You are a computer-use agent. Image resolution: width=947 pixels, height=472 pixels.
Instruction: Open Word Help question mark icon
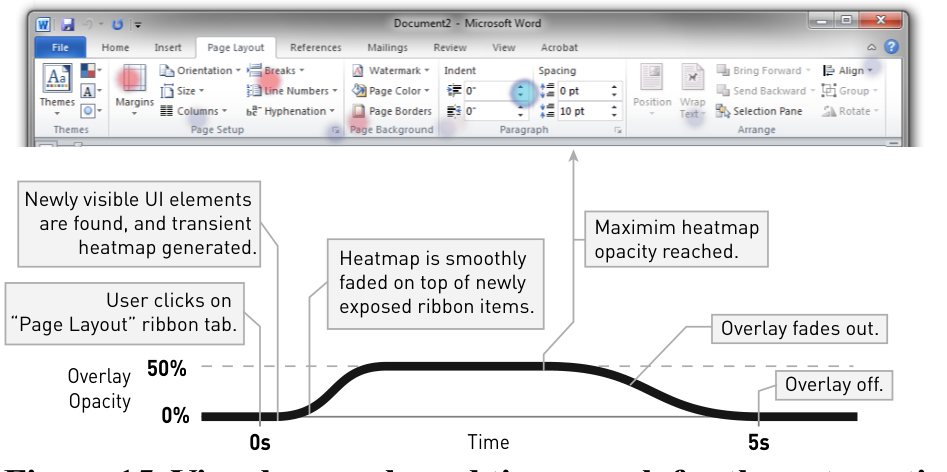(x=891, y=46)
